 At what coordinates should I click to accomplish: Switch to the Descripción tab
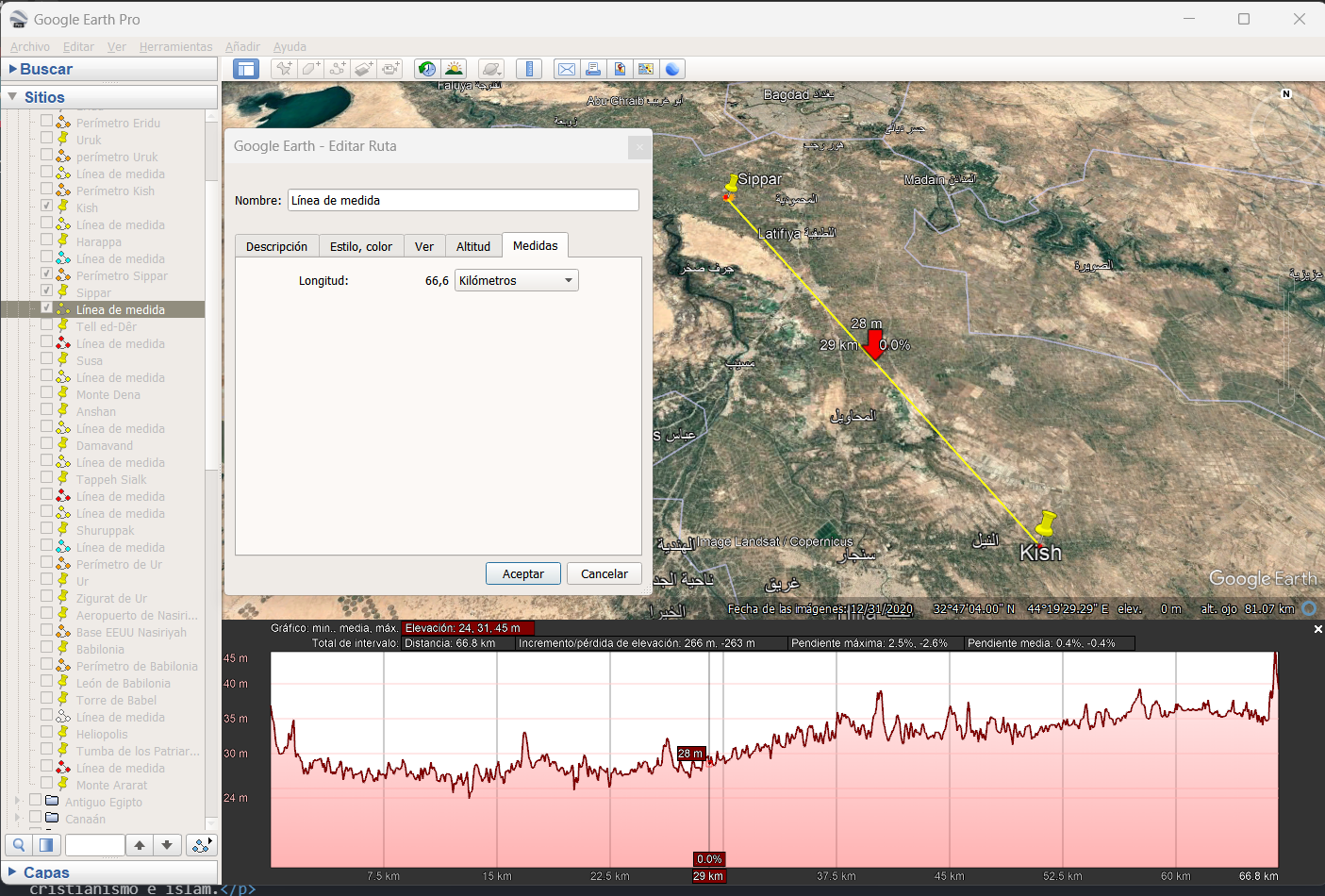coord(276,246)
